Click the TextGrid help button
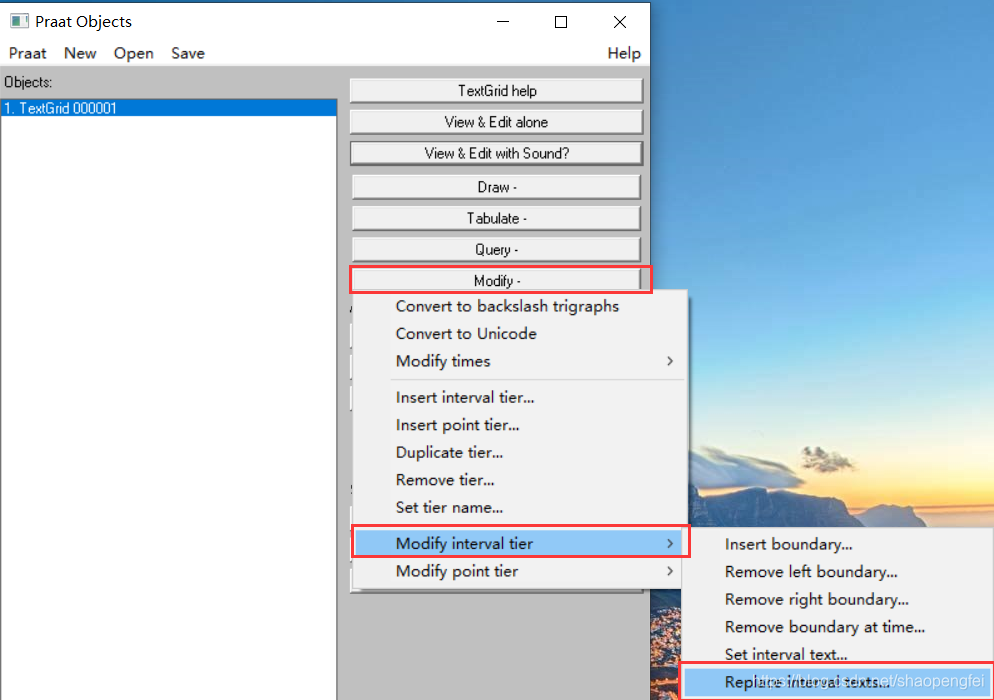The width and height of the screenshot is (994, 700). pyautogui.click(x=496, y=91)
